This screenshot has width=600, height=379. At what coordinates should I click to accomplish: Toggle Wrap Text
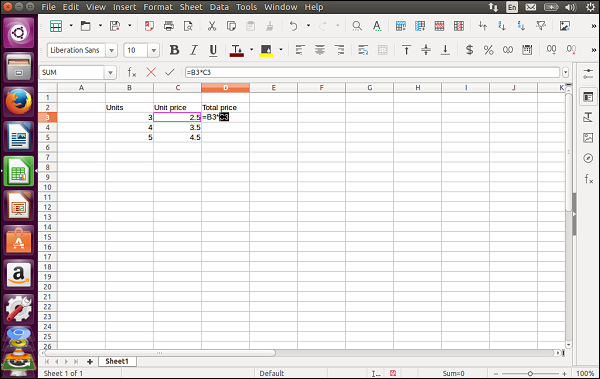click(363, 50)
